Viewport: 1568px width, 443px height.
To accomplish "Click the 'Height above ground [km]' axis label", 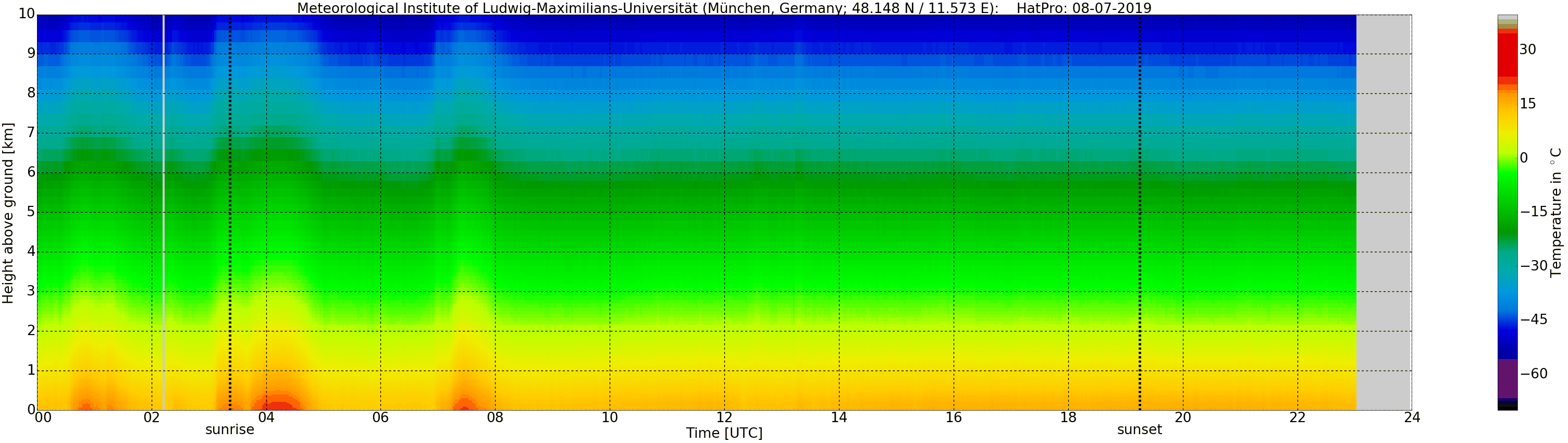I will click(8, 213).
